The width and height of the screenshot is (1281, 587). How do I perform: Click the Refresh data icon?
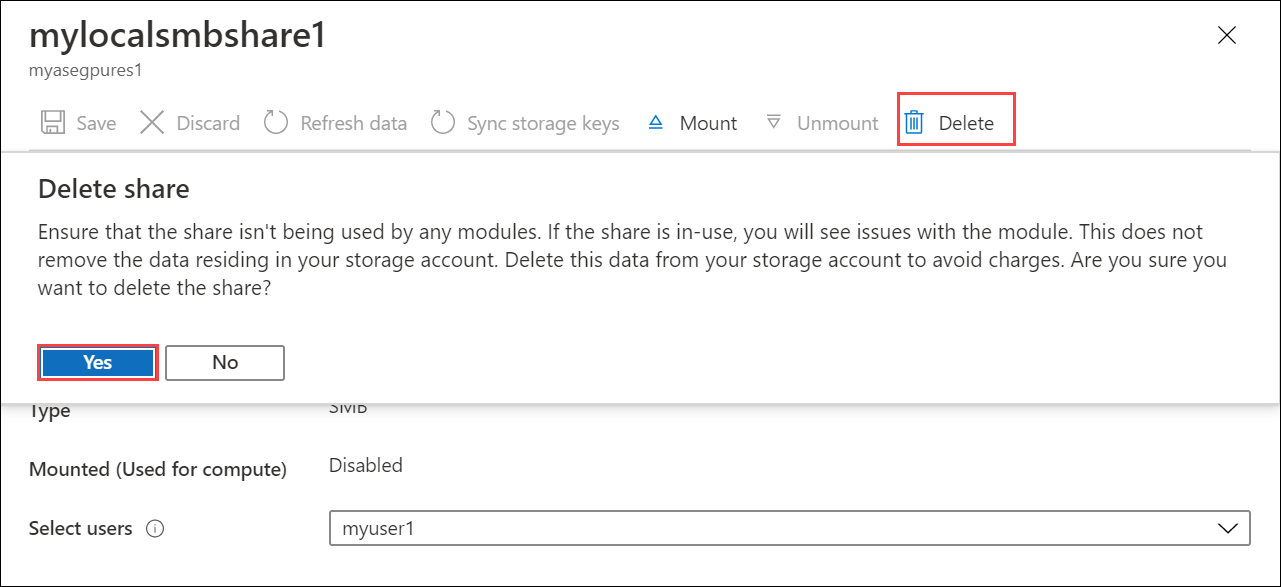[x=276, y=122]
